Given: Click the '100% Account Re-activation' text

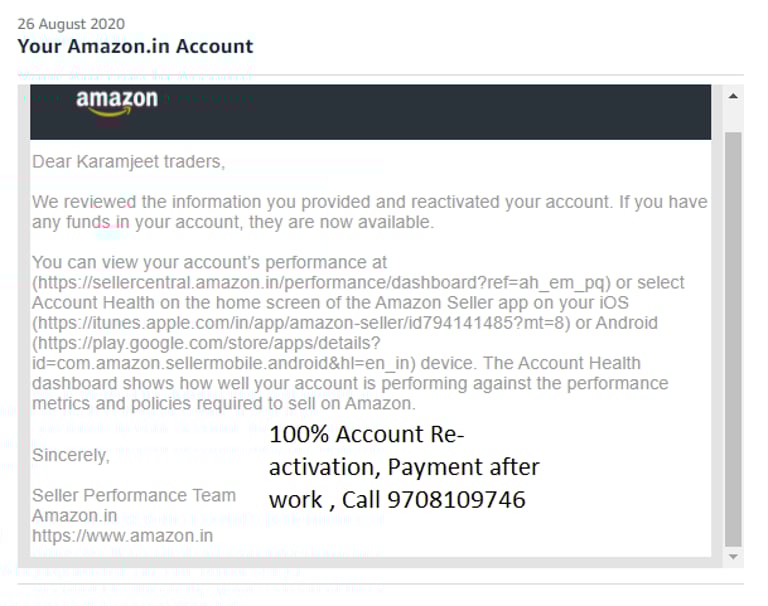Looking at the screenshot, I should pyautogui.click(x=366, y=450).
